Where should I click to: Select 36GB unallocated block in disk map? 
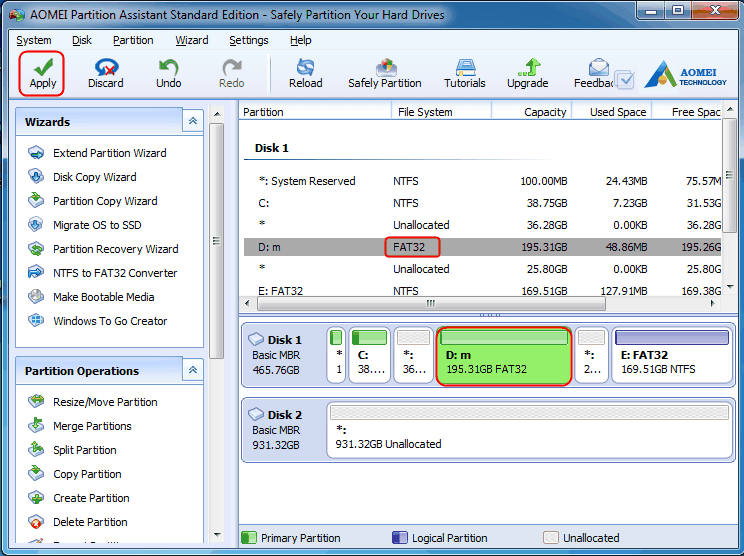pyautogui.click(x=414, y=355)
